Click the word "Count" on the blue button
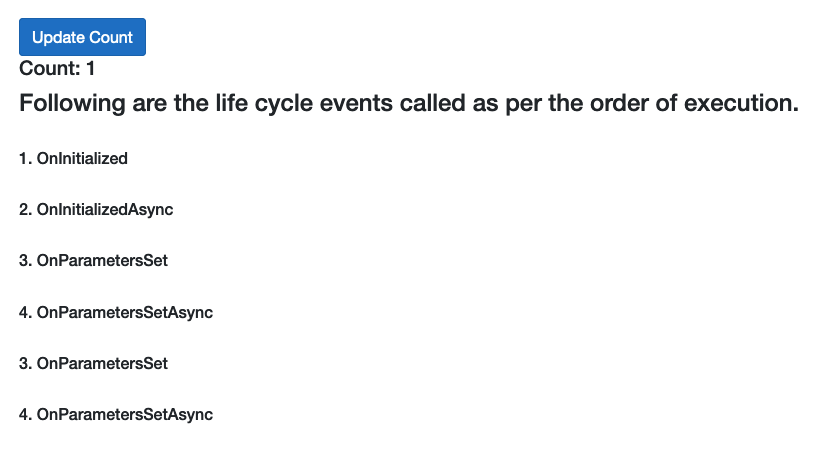The width and height of the screenshot is (817, 449). point(111,38)
